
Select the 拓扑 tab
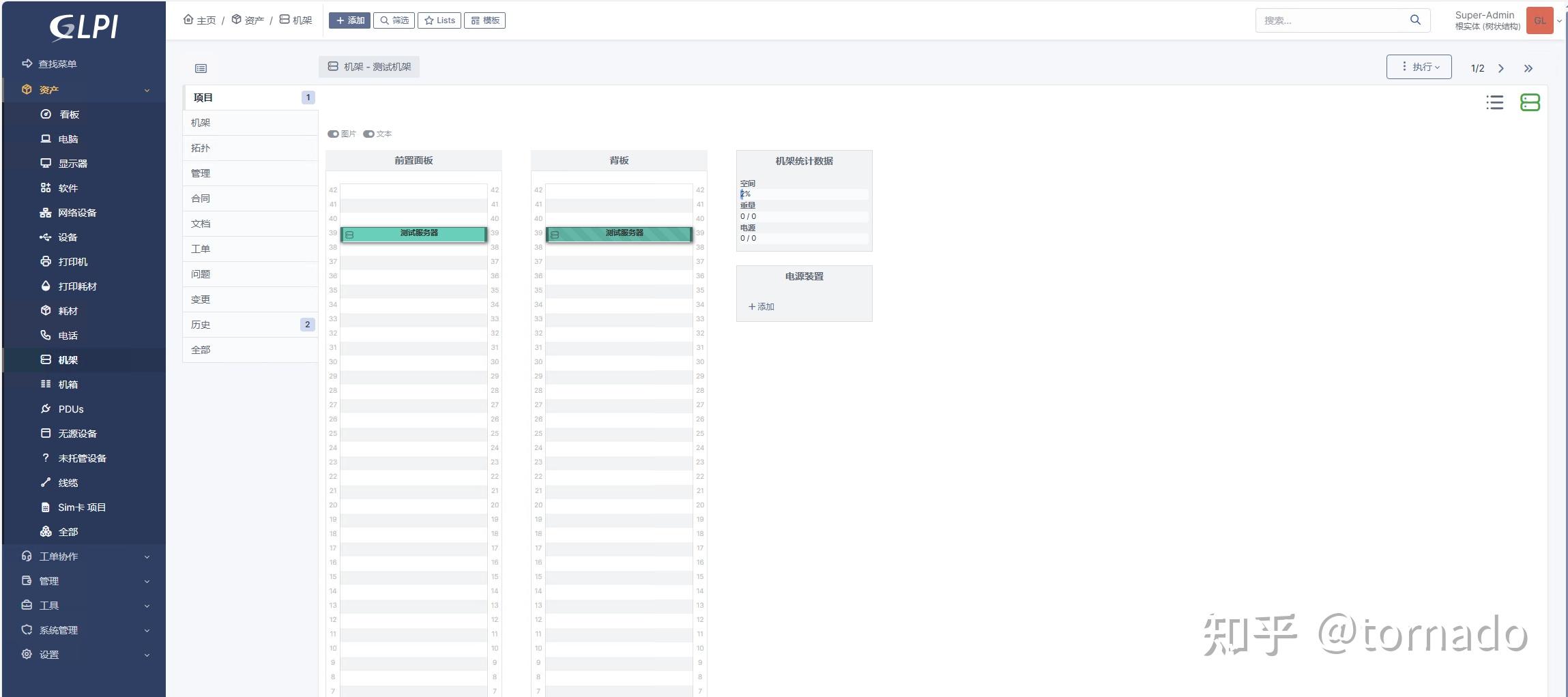[x=250, y=148]
